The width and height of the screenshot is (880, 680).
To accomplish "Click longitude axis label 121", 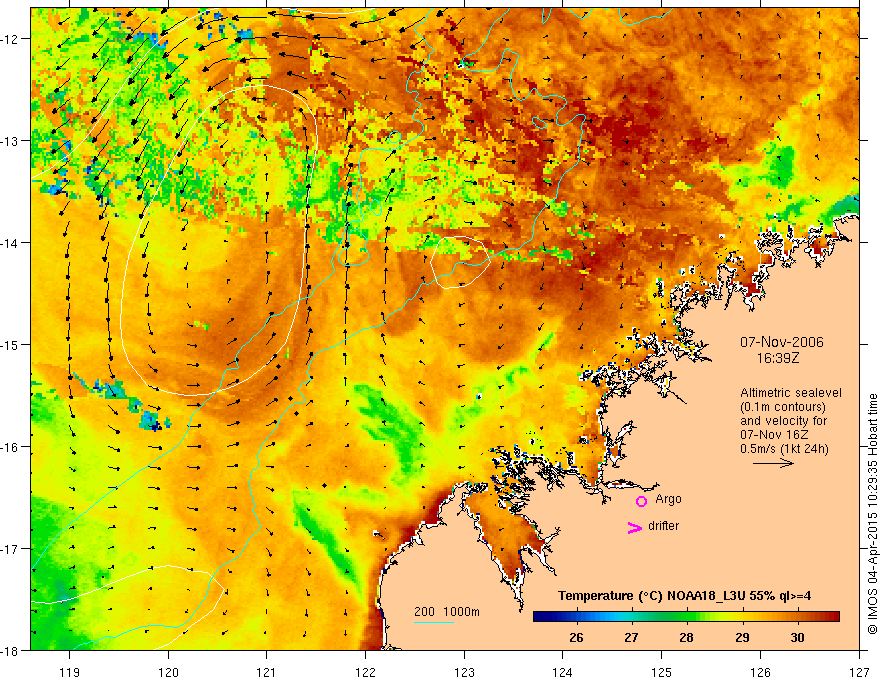I will click(267, 672).
